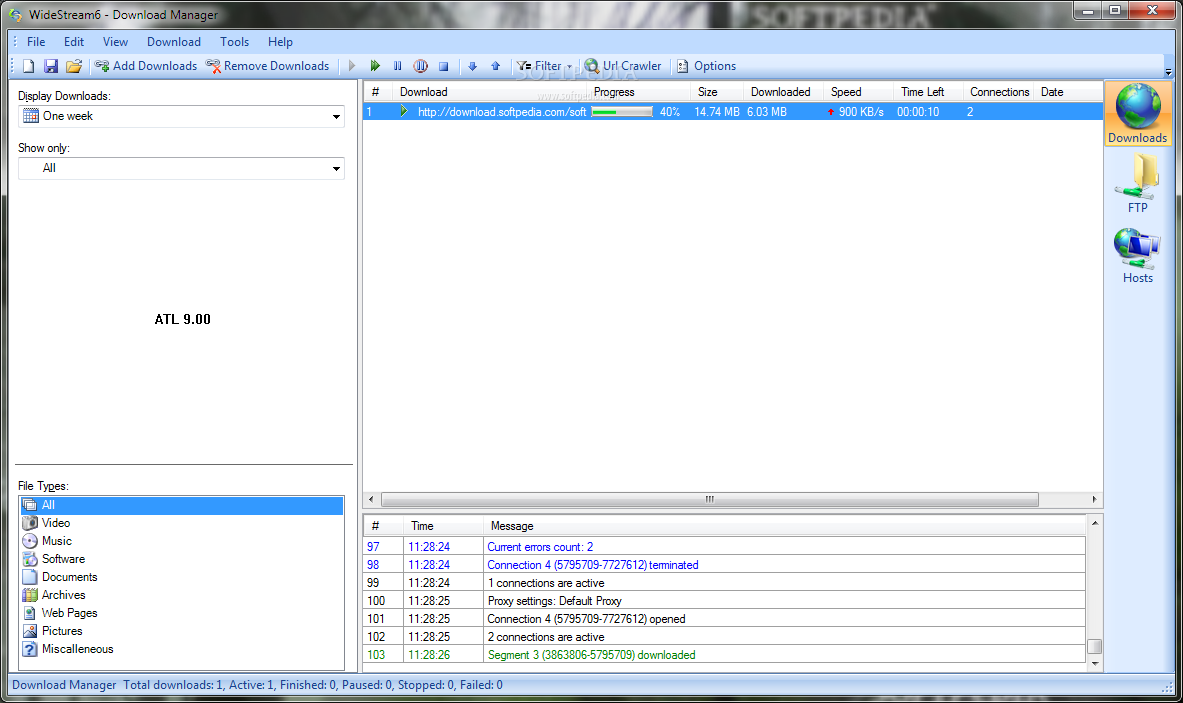
Task: Select the softpedia.com download row
Action: [733, 112]
